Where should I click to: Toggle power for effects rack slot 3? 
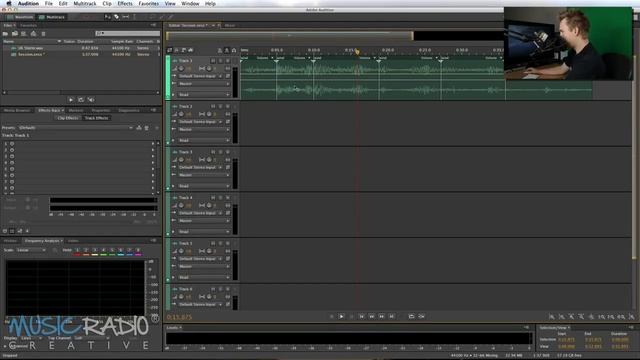(12, 156)
